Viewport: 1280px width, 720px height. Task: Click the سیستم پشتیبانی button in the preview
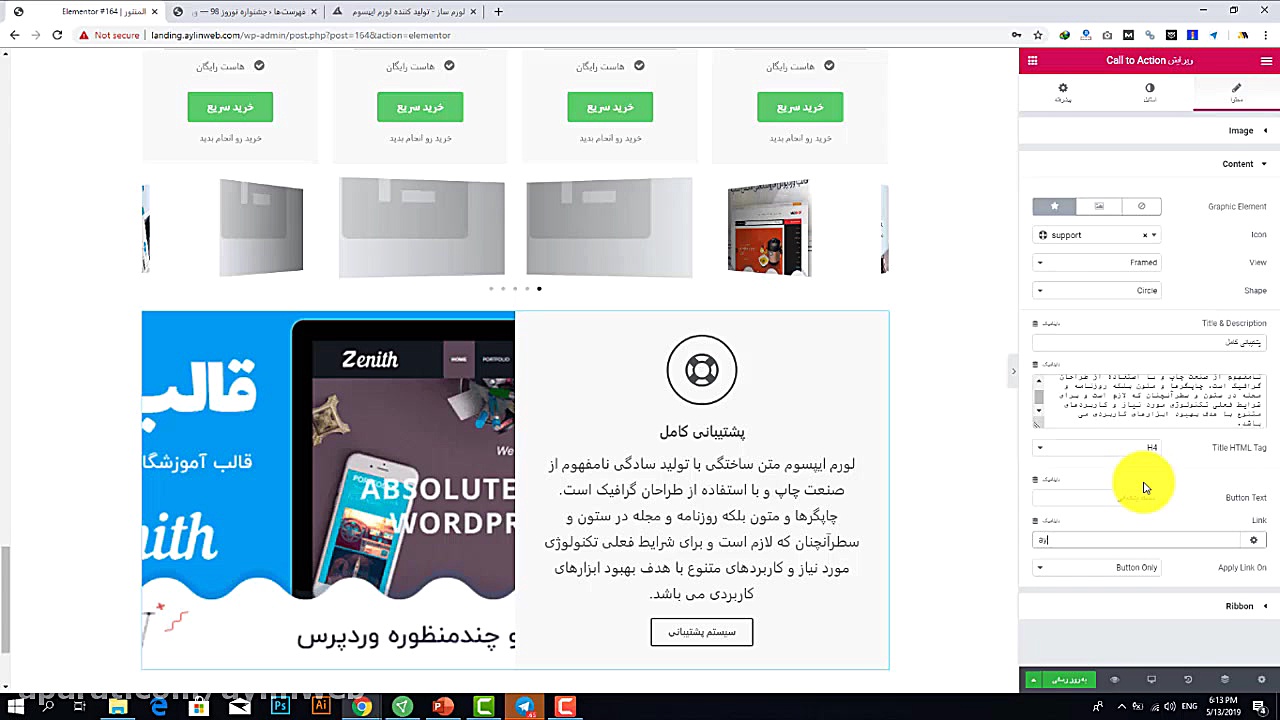(701, 631)
